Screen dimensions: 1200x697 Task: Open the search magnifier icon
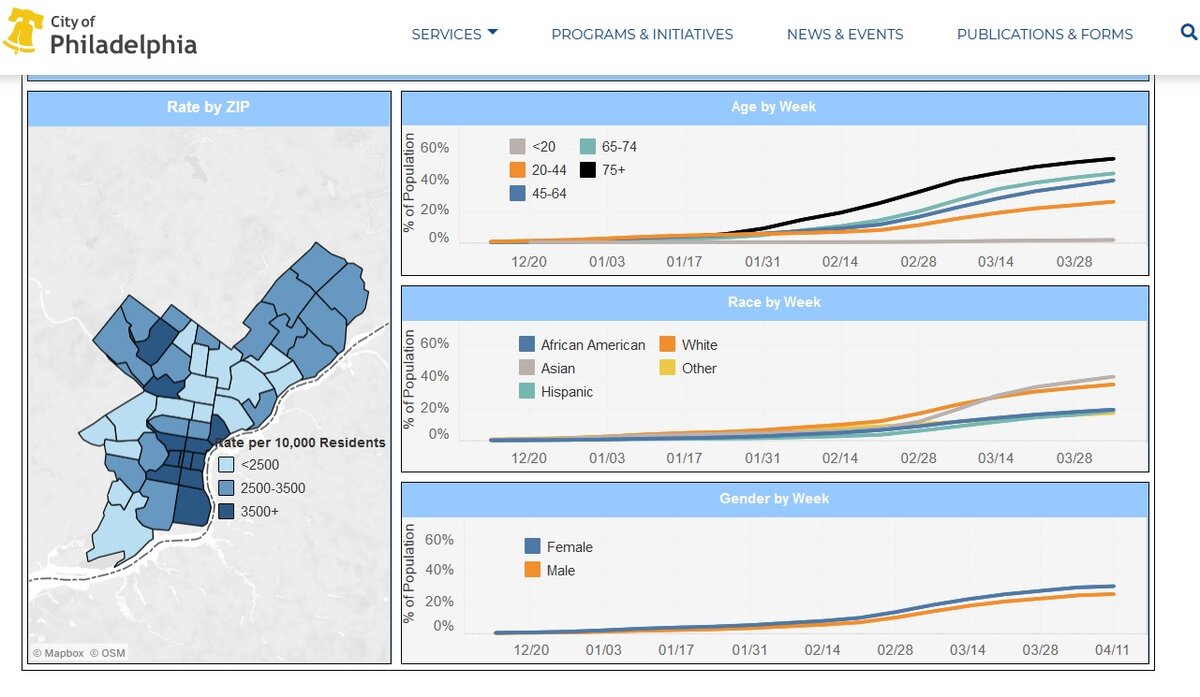pyautogui.click(x=1188, y=32)
